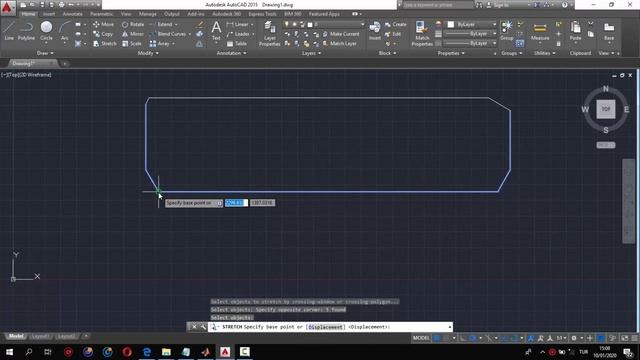Open Layer Properties manager
Viewport: 640px width, 360px height.
(x=269, y=34)
